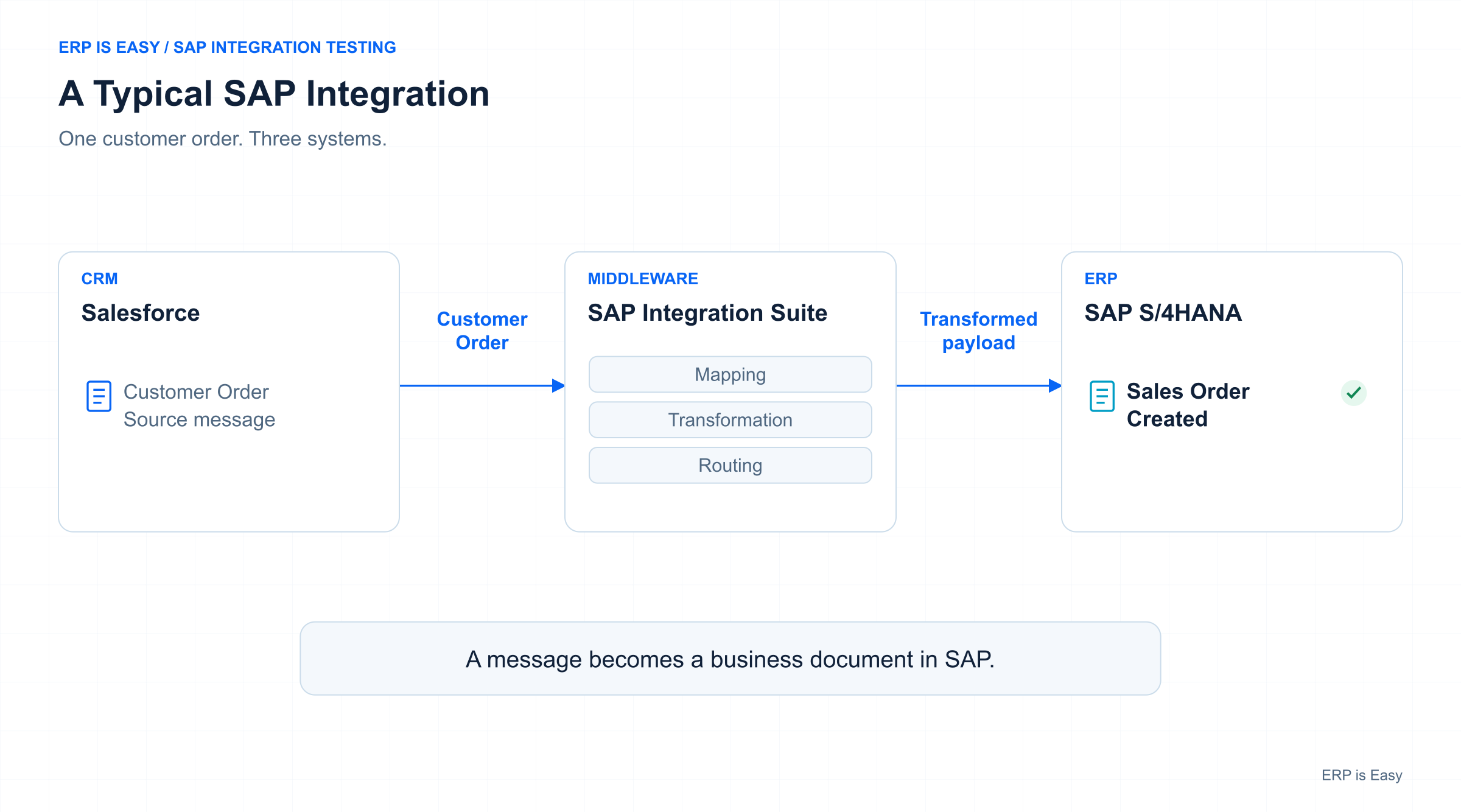Image resolution: width=1461 pixels, height=812 pixels.
Task: Click the 'ERP is Easy' footer text
Action: tap(1362, 775)
